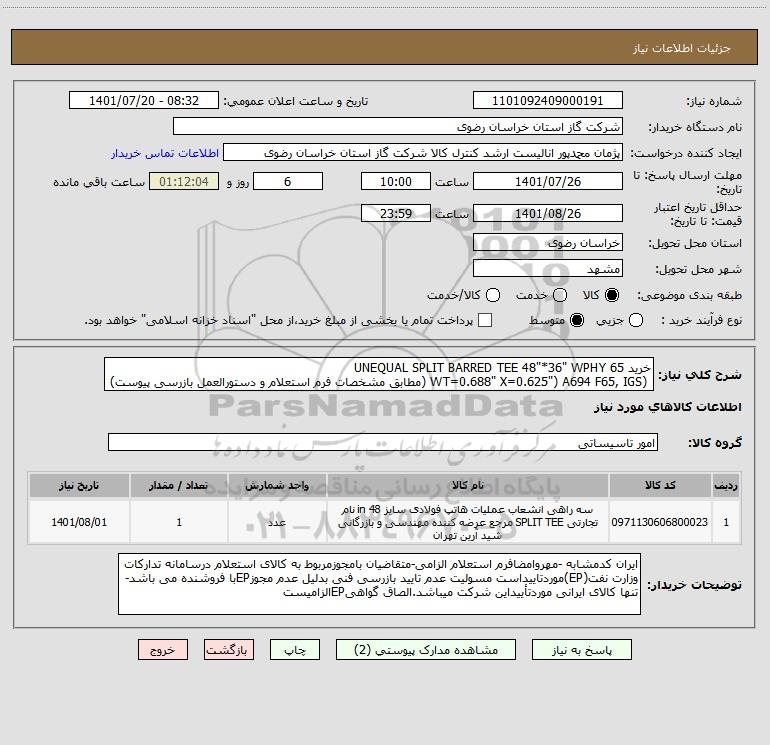Click the price validity date 1401/08/26
This screenshot has height=745, width=770.
548,213
